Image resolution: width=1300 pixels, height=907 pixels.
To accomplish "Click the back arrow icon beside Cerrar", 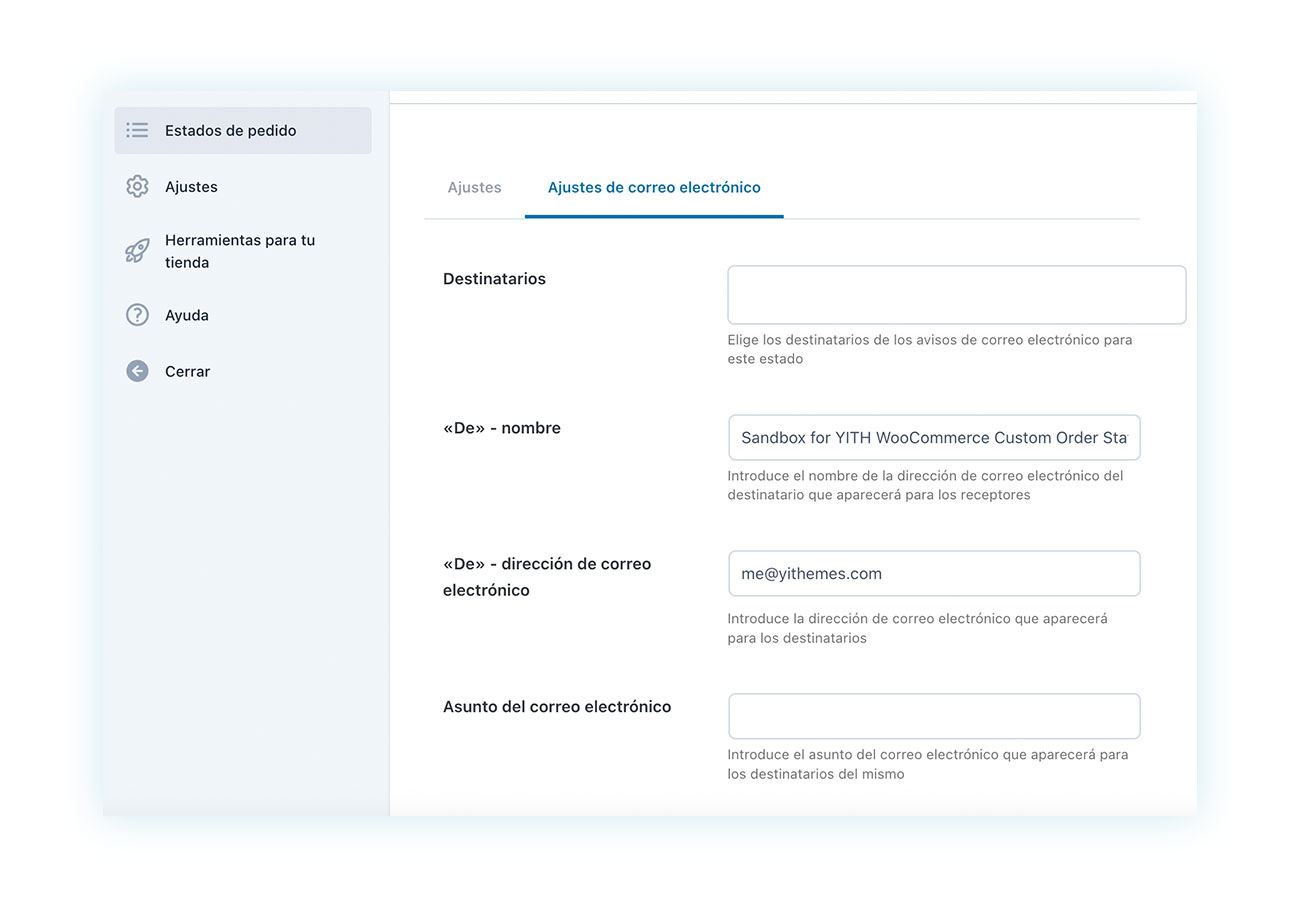I will [x=137, y=371].
